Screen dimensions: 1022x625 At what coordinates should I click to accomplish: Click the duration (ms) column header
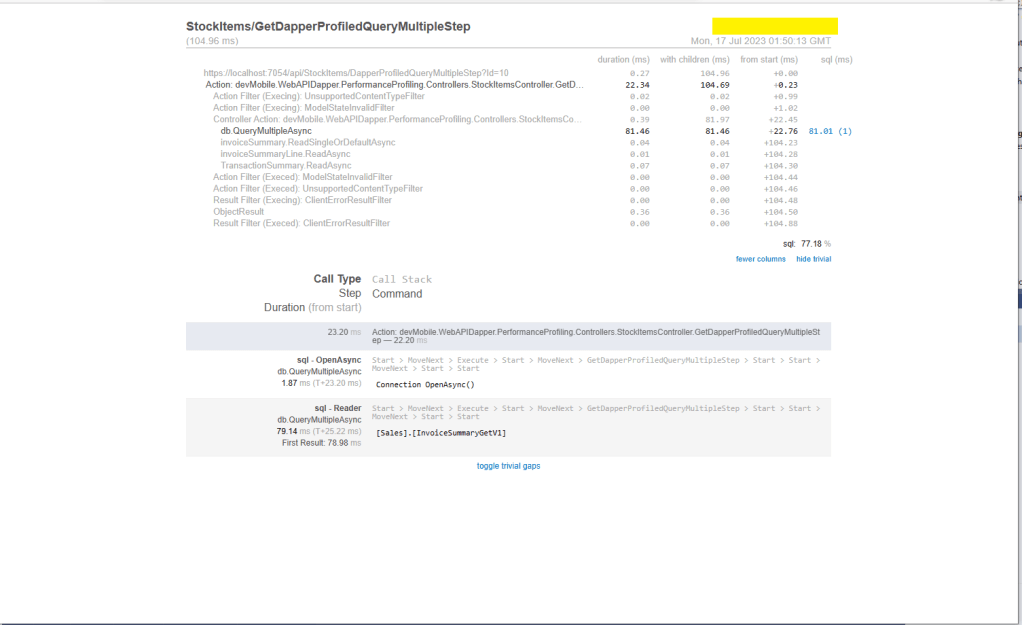tap(623, 60)
